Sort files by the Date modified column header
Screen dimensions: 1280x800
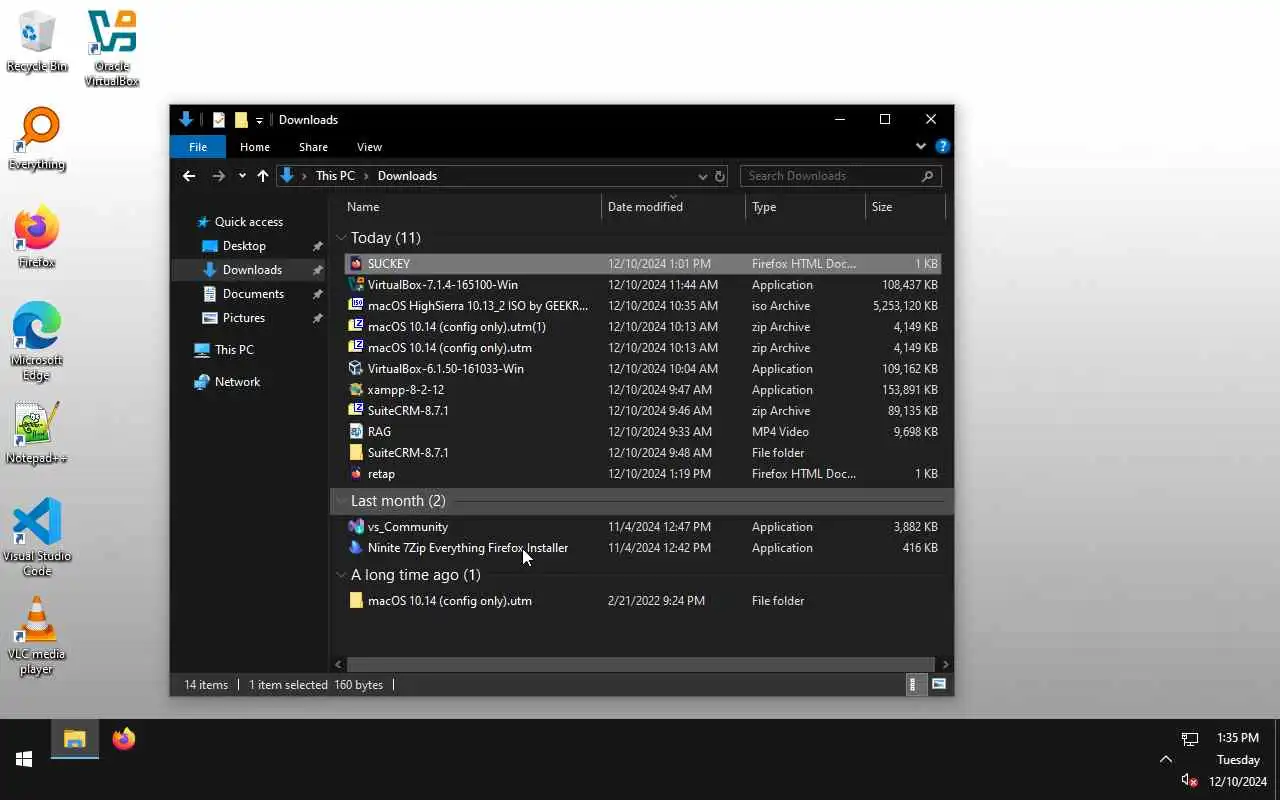(674, 207)
